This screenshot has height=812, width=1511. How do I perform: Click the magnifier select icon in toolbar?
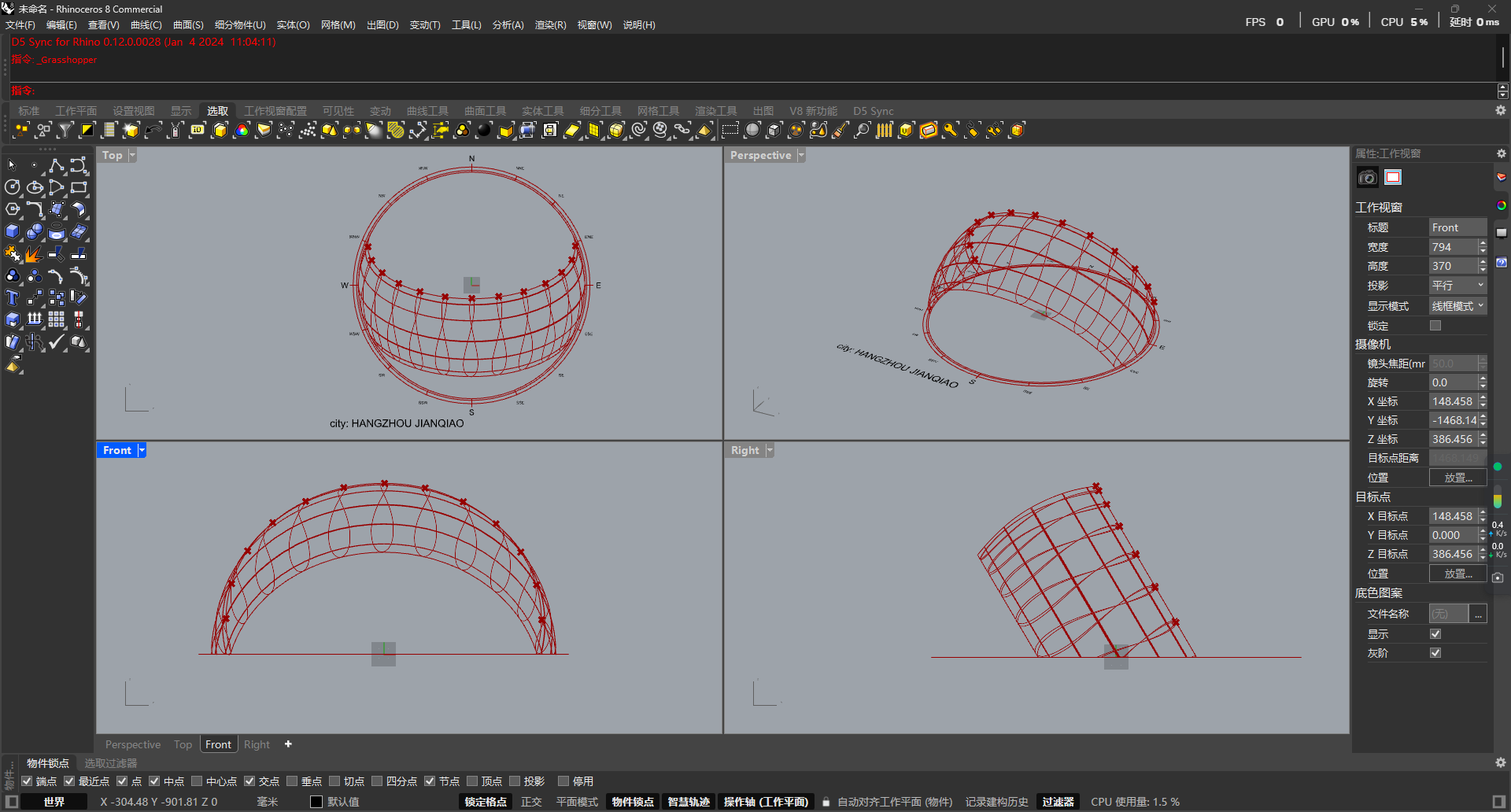tap(863, 130)
